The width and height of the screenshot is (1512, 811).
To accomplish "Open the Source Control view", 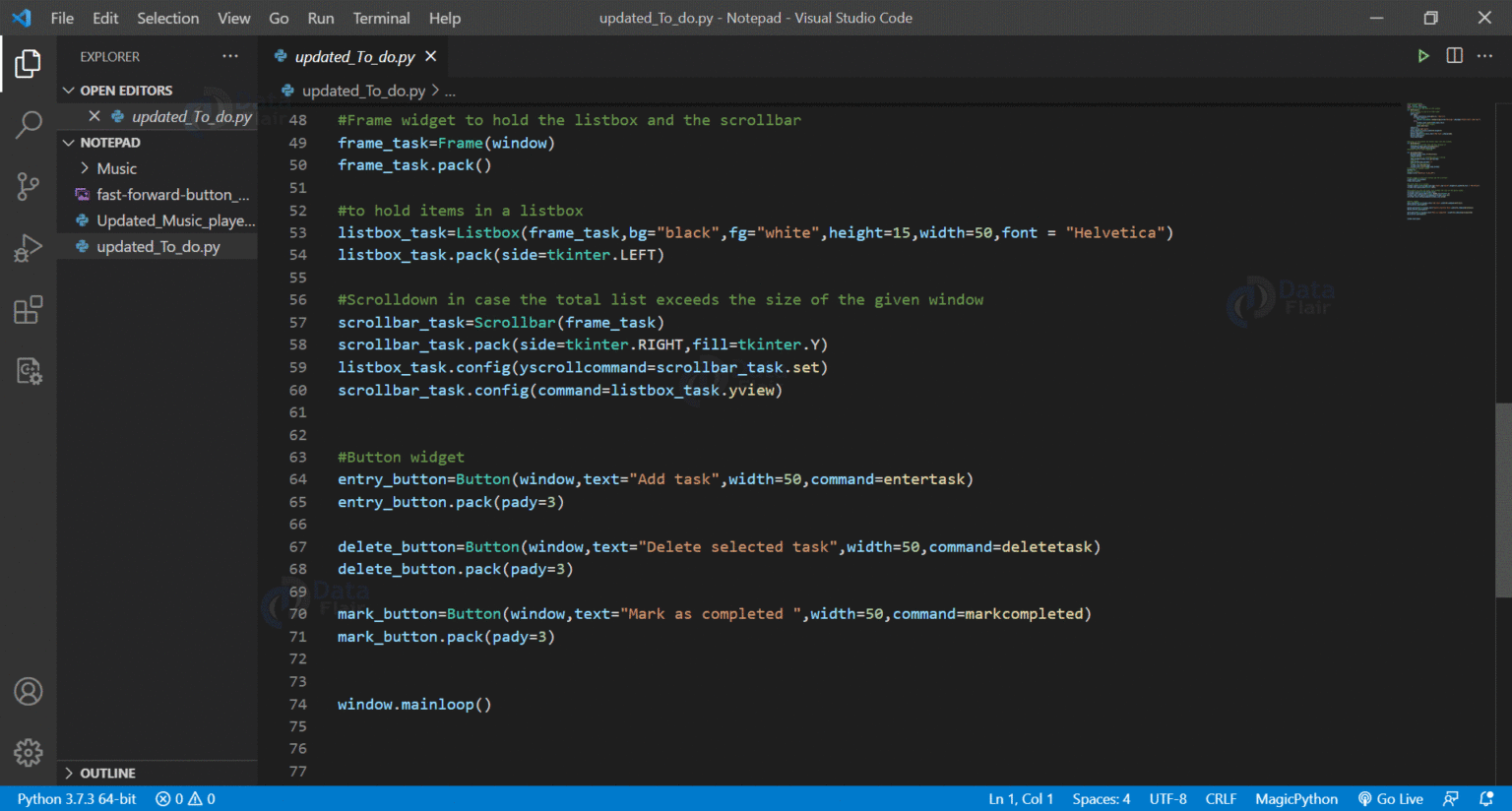I will [x=29, y=186].
